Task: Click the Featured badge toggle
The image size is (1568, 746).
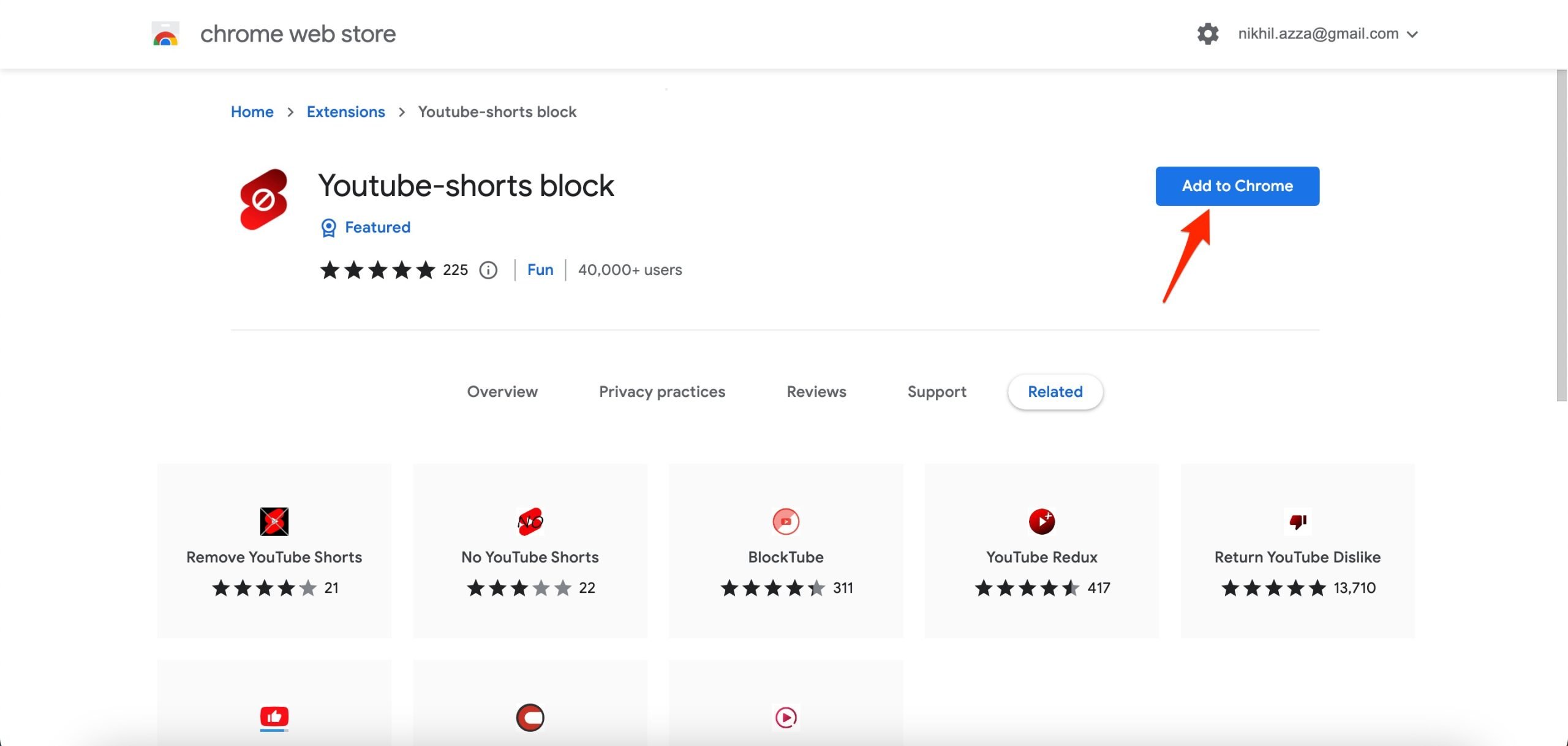Action: 365,228
